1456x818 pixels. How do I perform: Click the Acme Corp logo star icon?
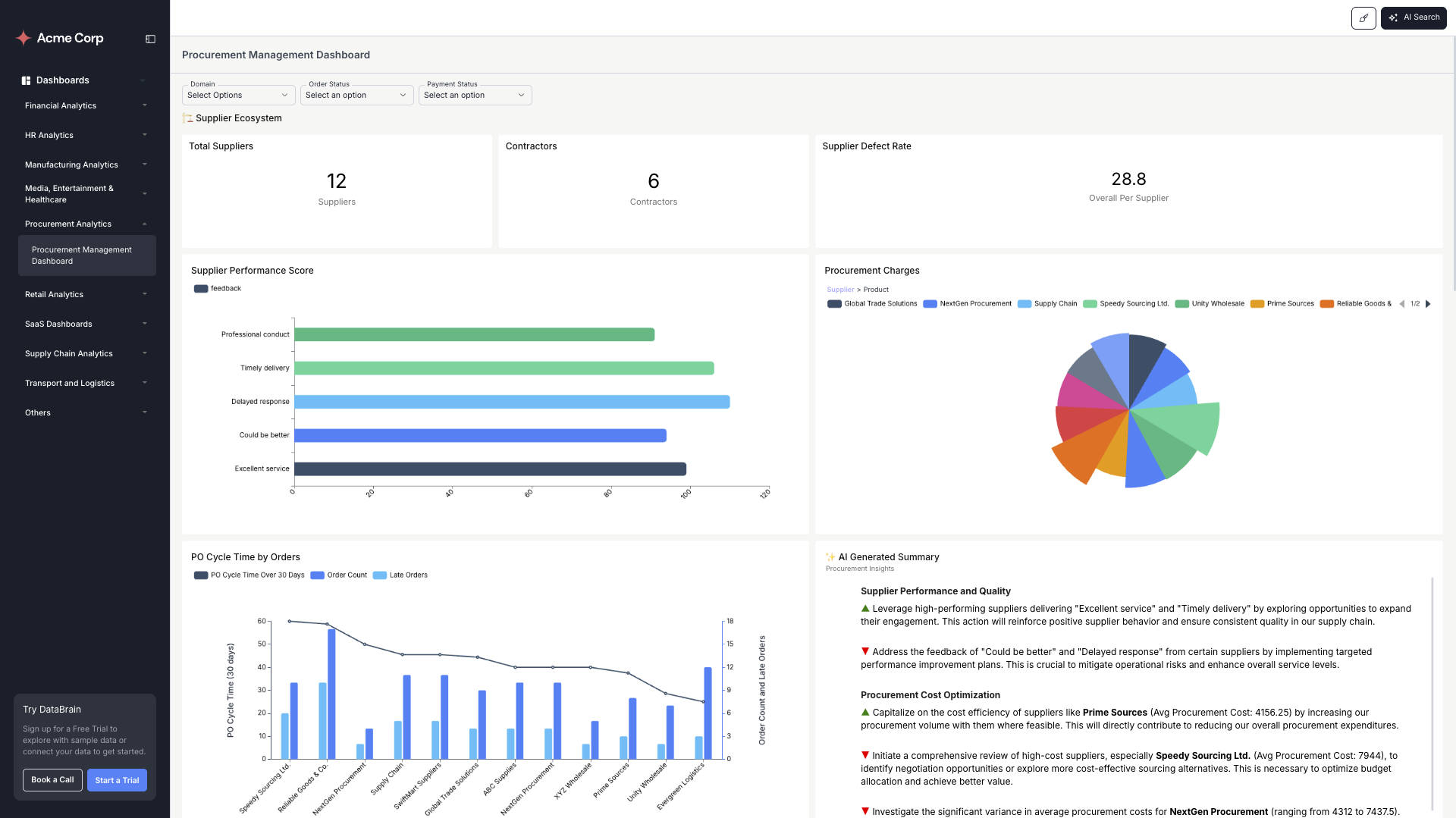(x=24, y=38)
